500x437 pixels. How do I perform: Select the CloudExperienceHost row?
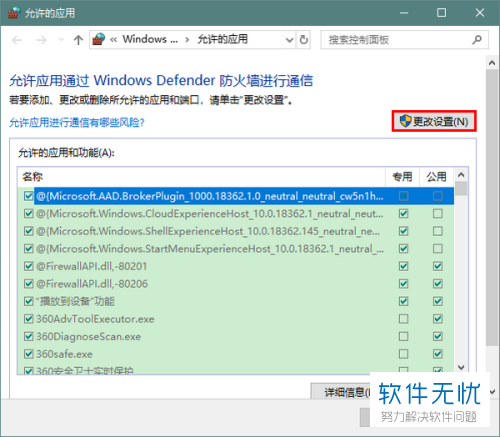[236, 214]
